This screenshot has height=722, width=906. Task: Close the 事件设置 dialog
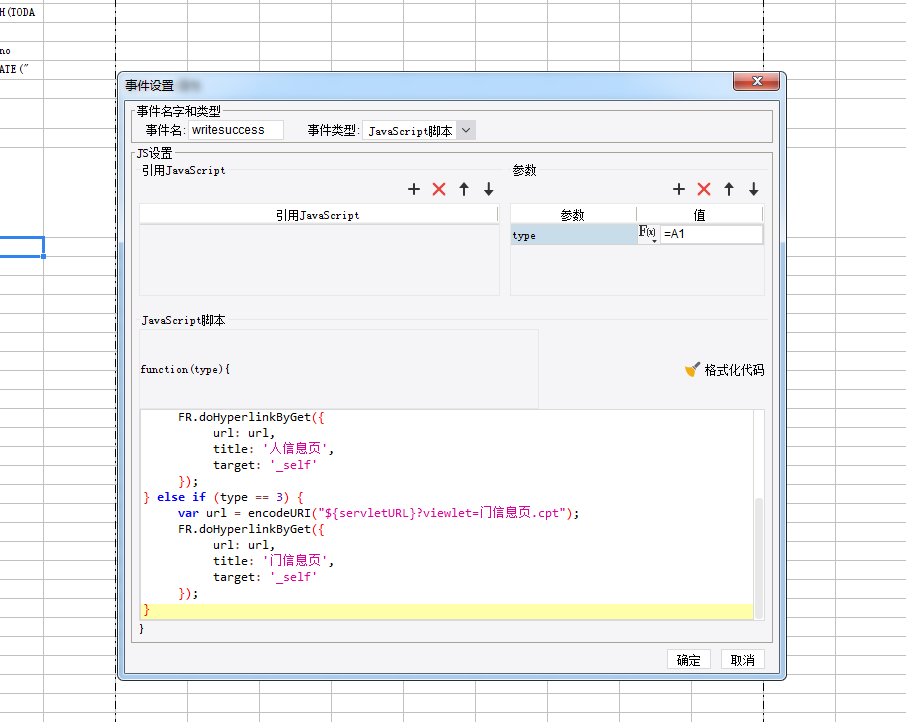[757, 81]
